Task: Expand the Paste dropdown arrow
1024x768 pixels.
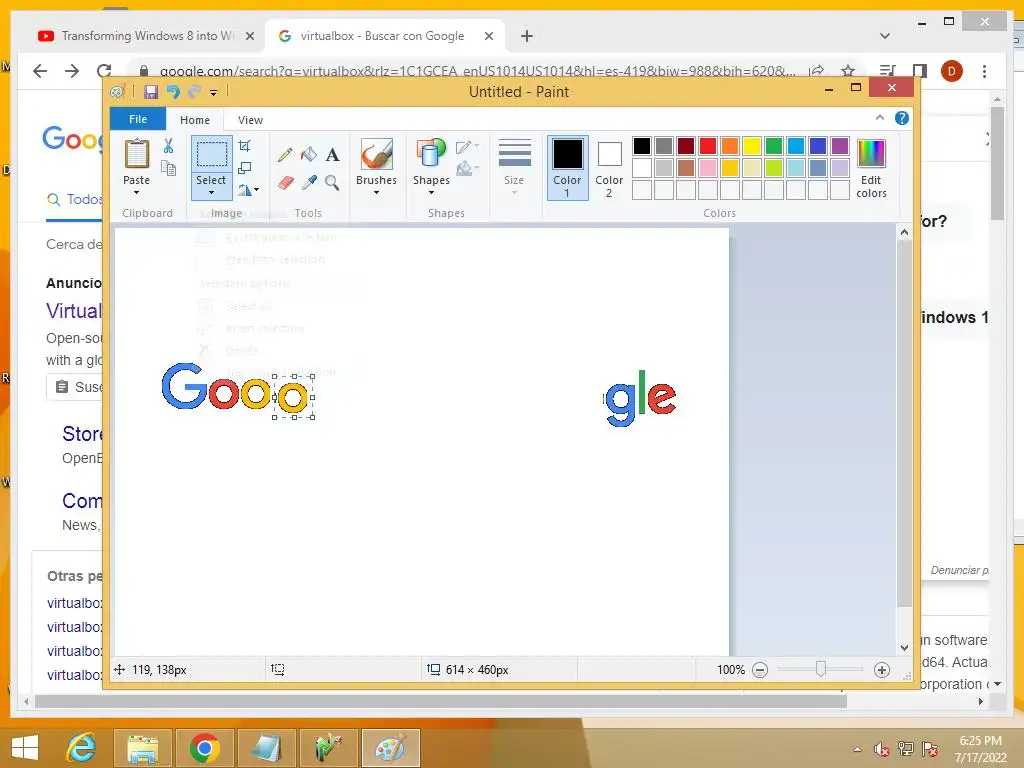Action: pyautogui.click(x=136, y=193)
